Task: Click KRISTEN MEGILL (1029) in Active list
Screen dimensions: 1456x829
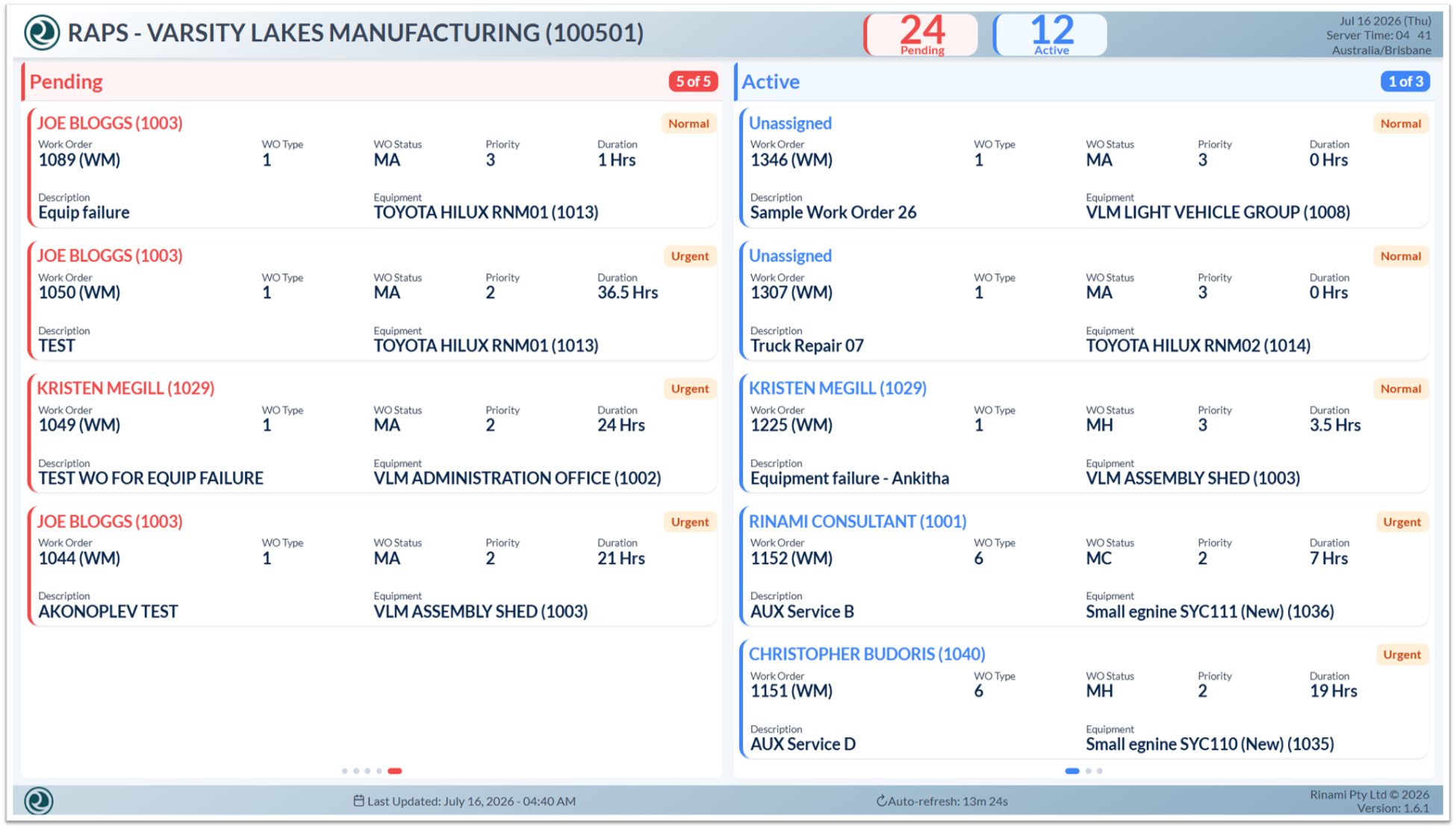Action: click(838, 388)
